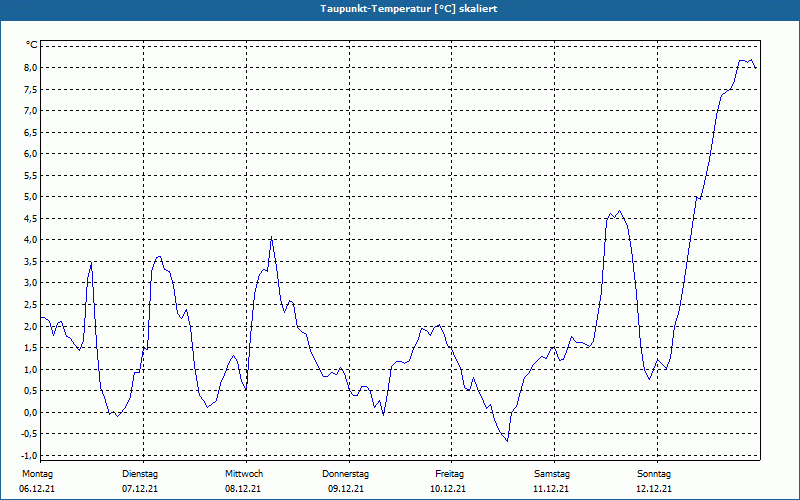The height and width of the screenshot is (500, 800).
Task: Click the °C unit label
Action: tap(32, 45)
